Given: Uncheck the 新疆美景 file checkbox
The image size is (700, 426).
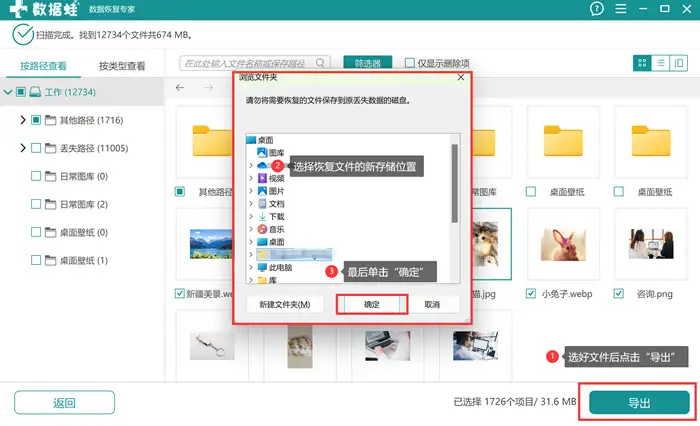Looking at the screenshot, I should pyautogui.click(x=179, y=293).
